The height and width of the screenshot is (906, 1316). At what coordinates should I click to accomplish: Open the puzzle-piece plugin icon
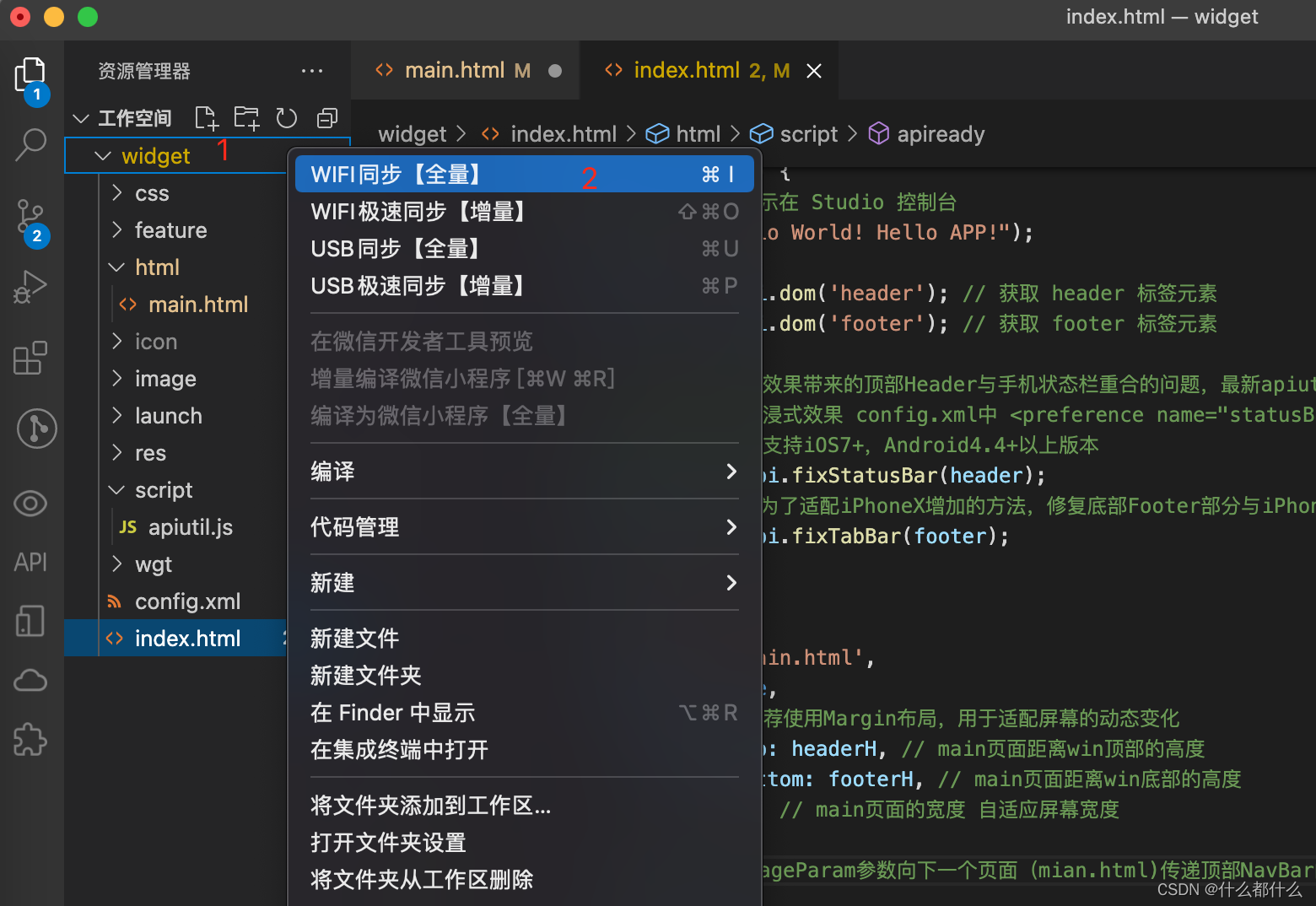(31, 739)
